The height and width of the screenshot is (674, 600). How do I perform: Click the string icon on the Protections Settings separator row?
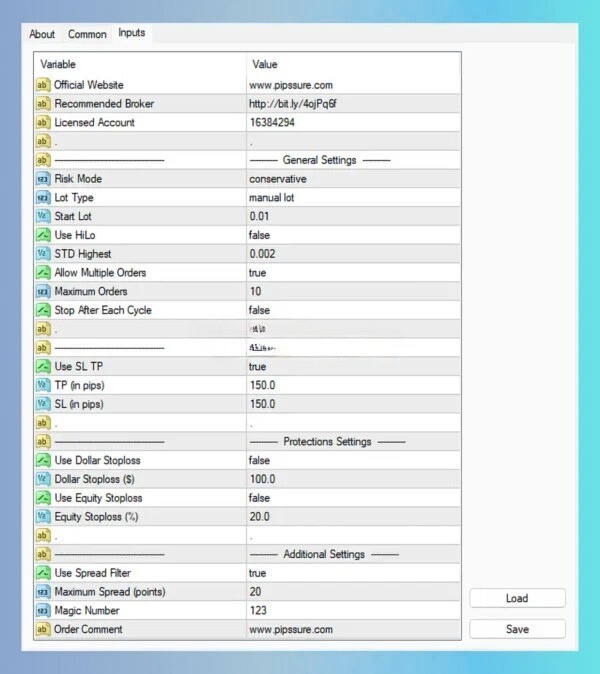(43, 441)
